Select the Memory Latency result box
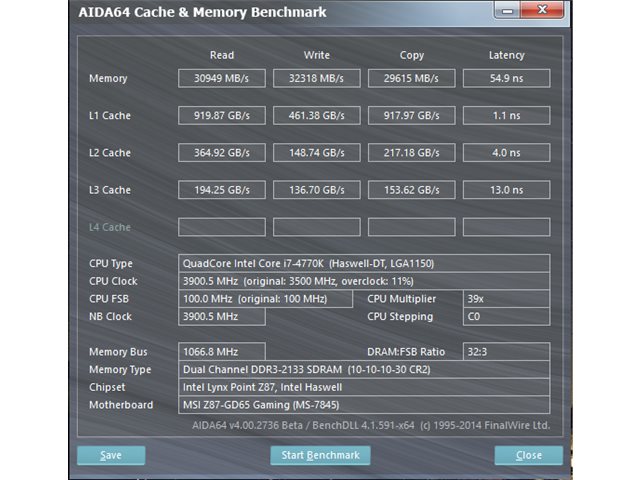 point(507,78)
